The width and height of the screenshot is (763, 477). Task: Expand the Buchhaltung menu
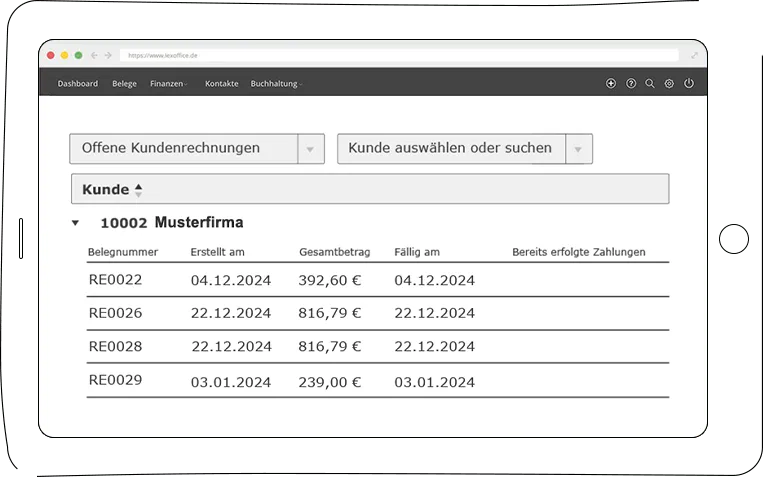click(x=276, y=84)
